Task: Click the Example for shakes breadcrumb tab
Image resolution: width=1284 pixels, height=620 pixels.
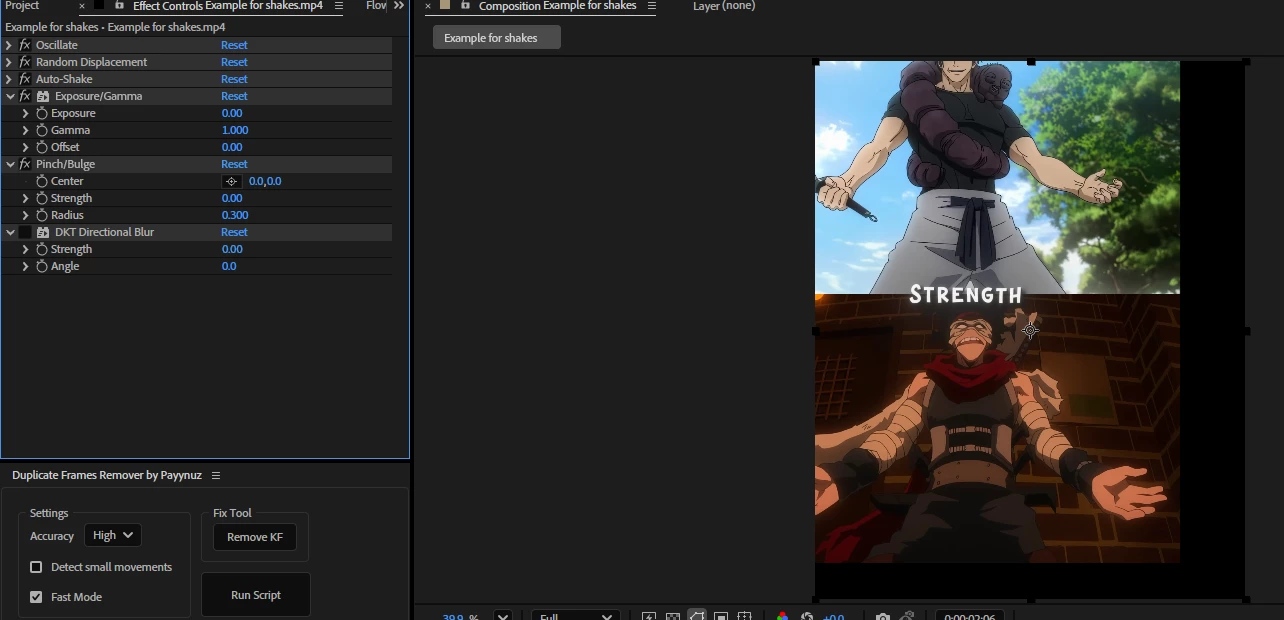Action: pyautogui.click(x=496, y=38)
